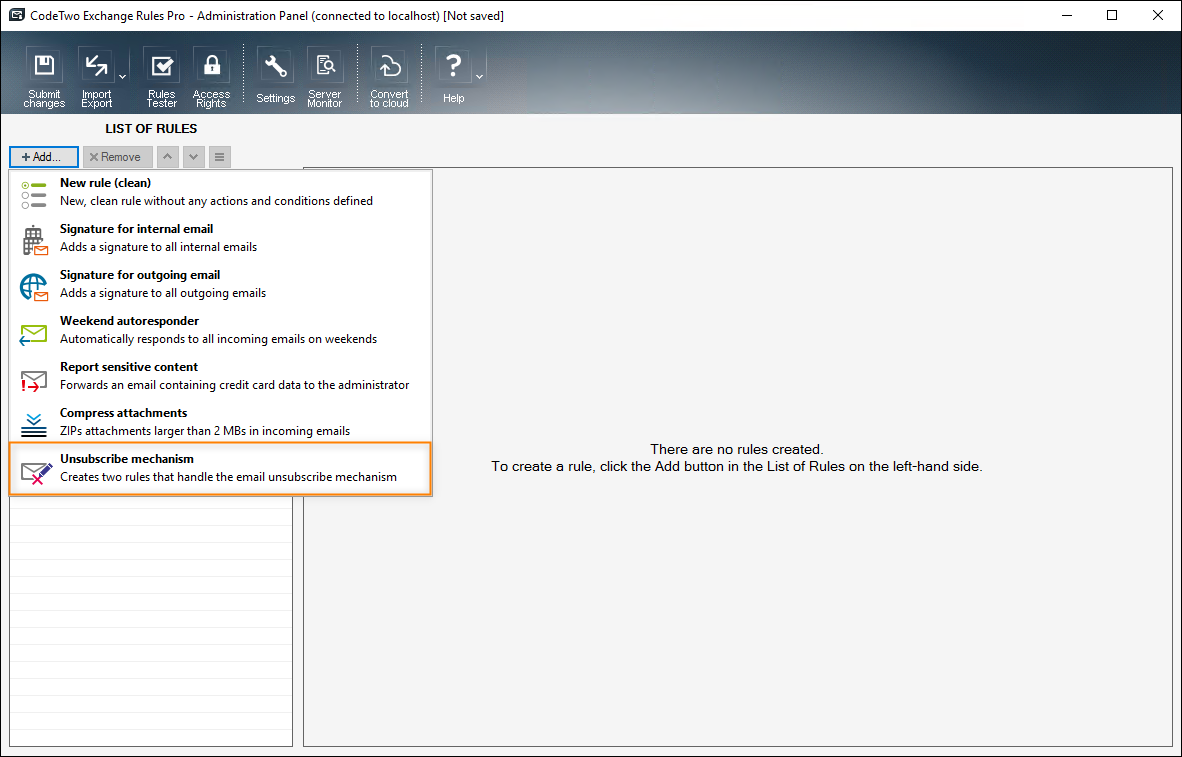This screenshot has height=757, width=1182.
Task: Close the Administration Panel window
Action: tap(1157, 15)
